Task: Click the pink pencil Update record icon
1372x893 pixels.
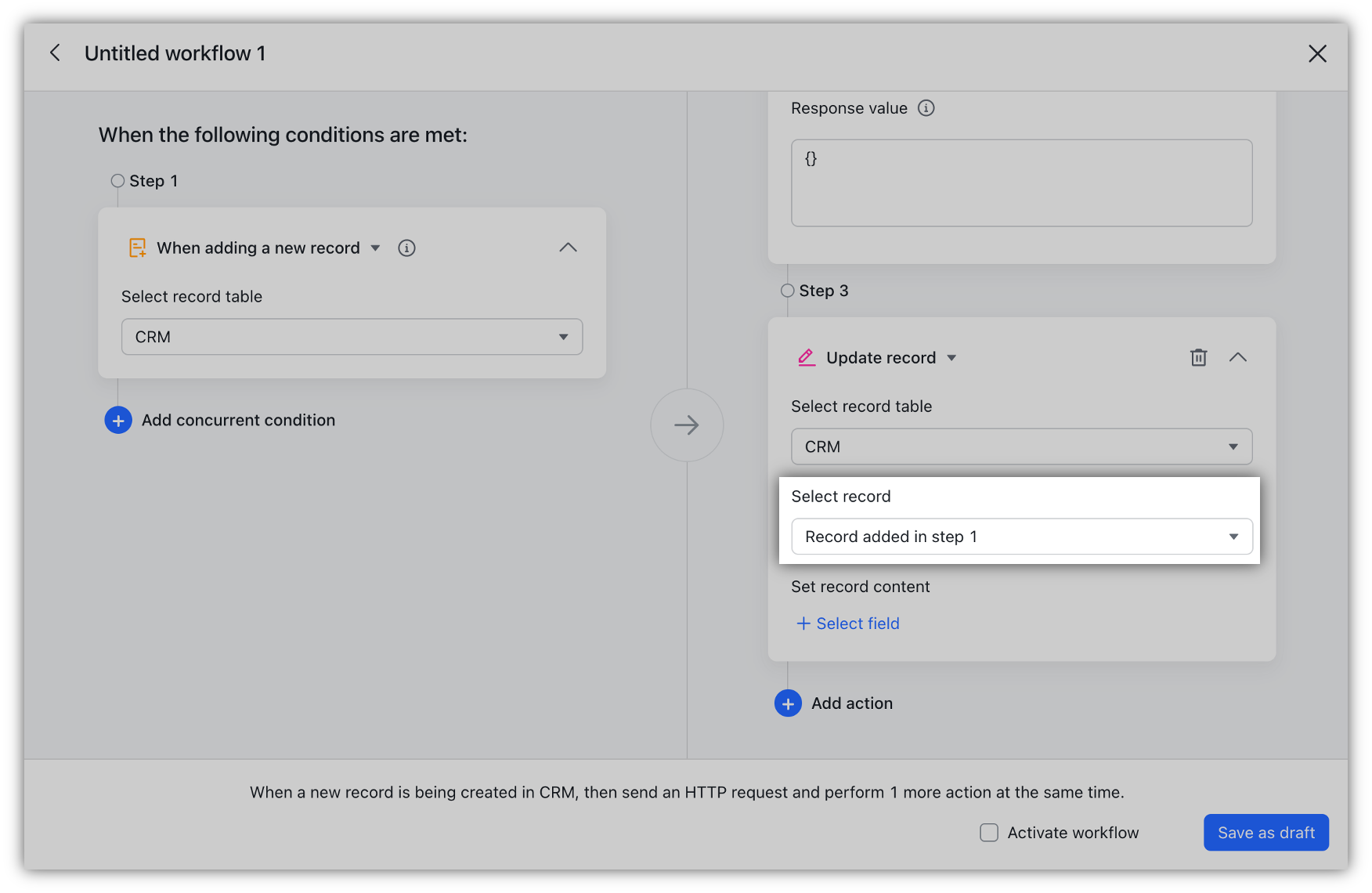Action: click(x=806, y=357)
